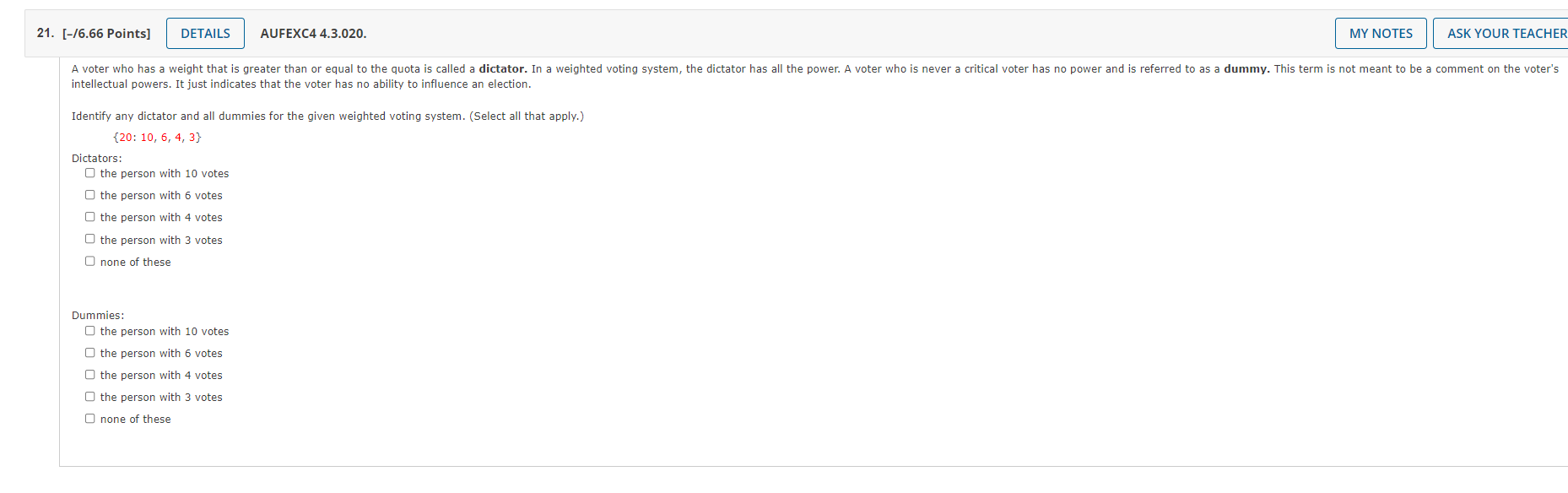
Task: Check 'the person with 10 votes' under Dummies
Action: [89, 330]
